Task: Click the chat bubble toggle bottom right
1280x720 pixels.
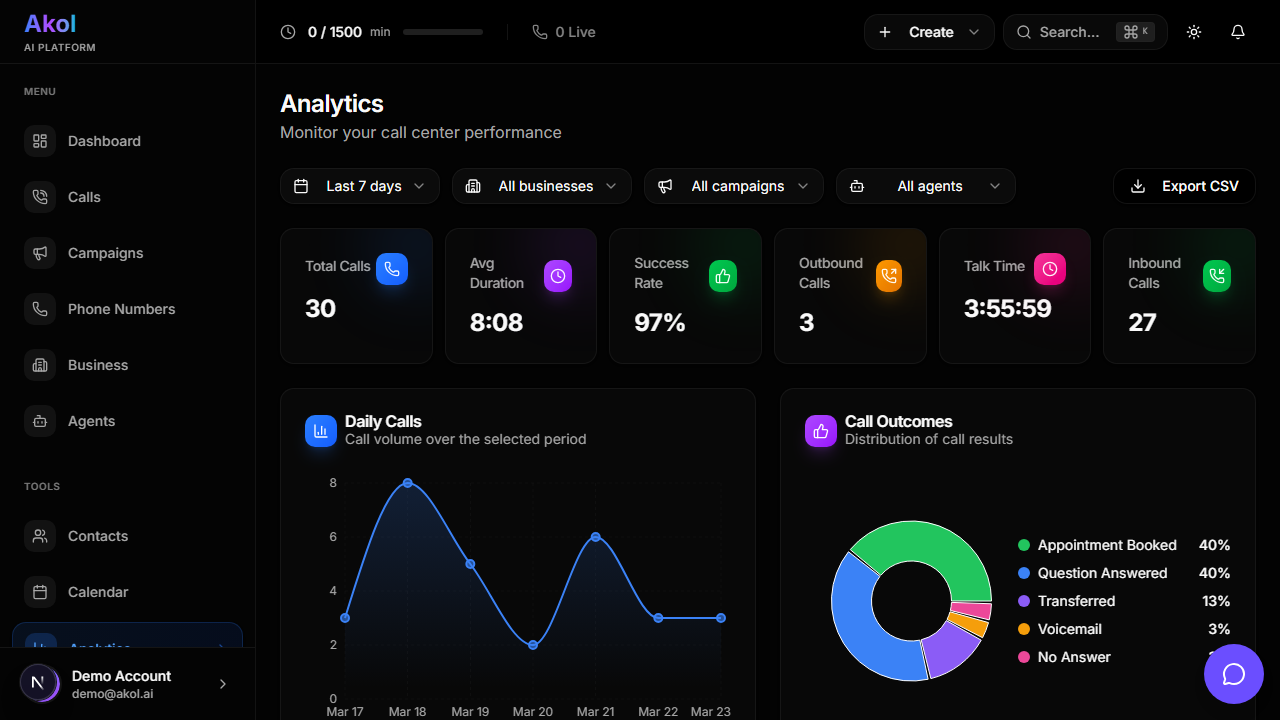Action: coord(1234,674)
